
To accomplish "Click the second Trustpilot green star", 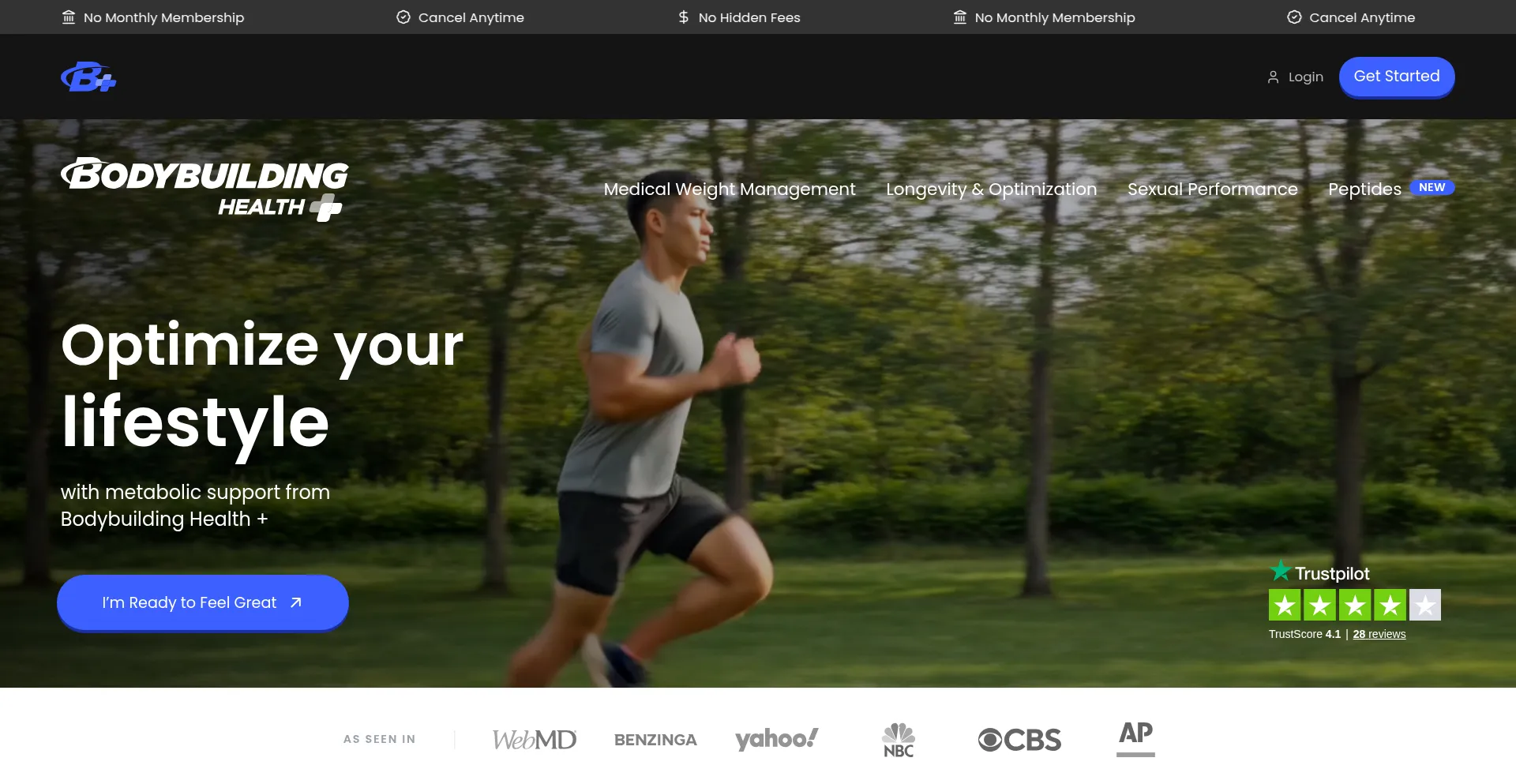I will pos(1319,605).
